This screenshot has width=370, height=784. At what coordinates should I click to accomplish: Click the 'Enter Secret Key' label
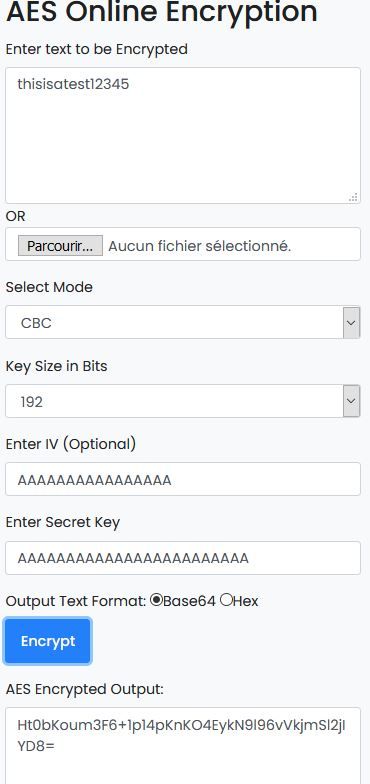(x=62, y=522)
